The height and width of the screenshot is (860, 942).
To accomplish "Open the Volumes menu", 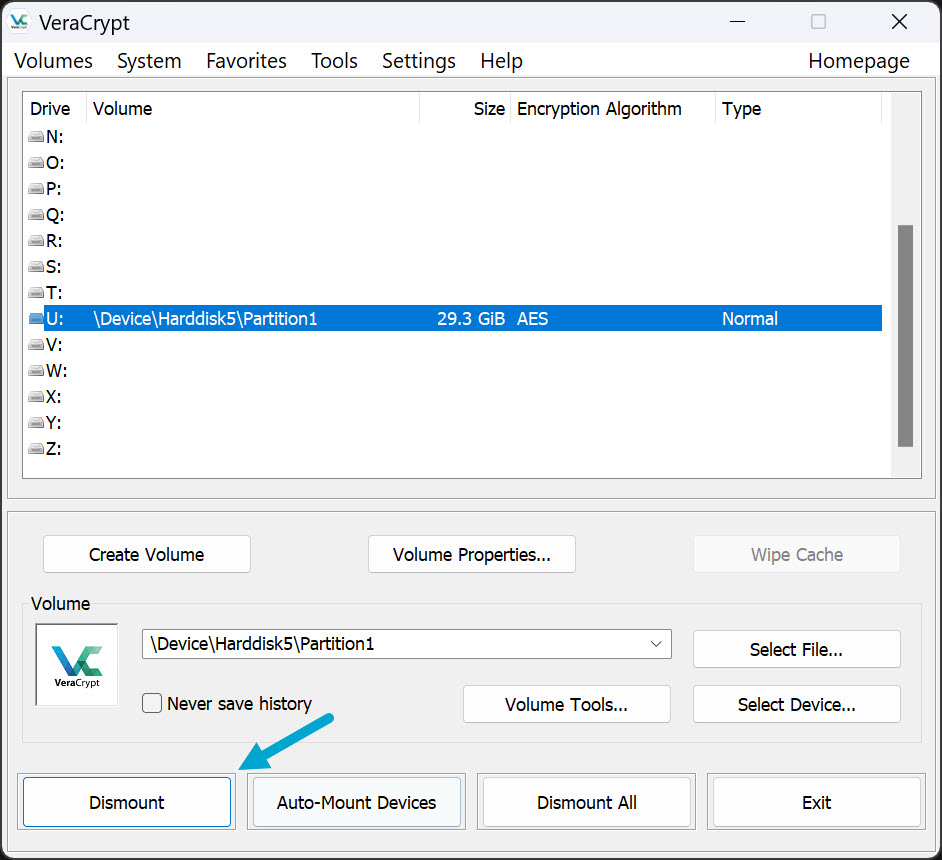I will (x=53, y=61).
